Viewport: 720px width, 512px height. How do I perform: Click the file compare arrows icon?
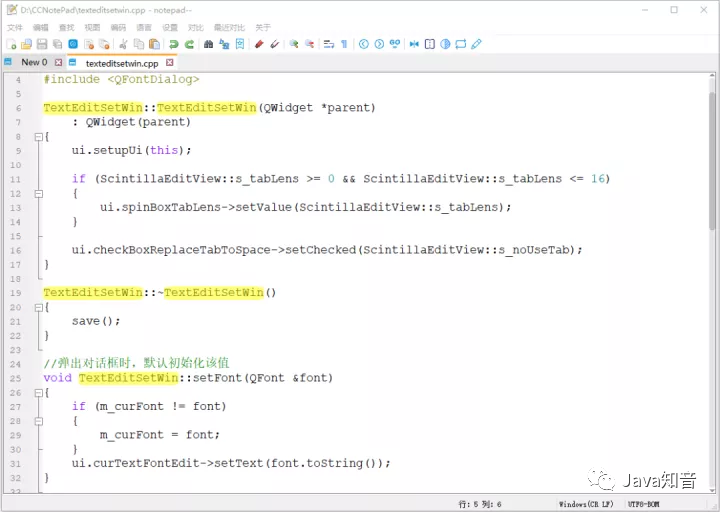coord(414,44)
